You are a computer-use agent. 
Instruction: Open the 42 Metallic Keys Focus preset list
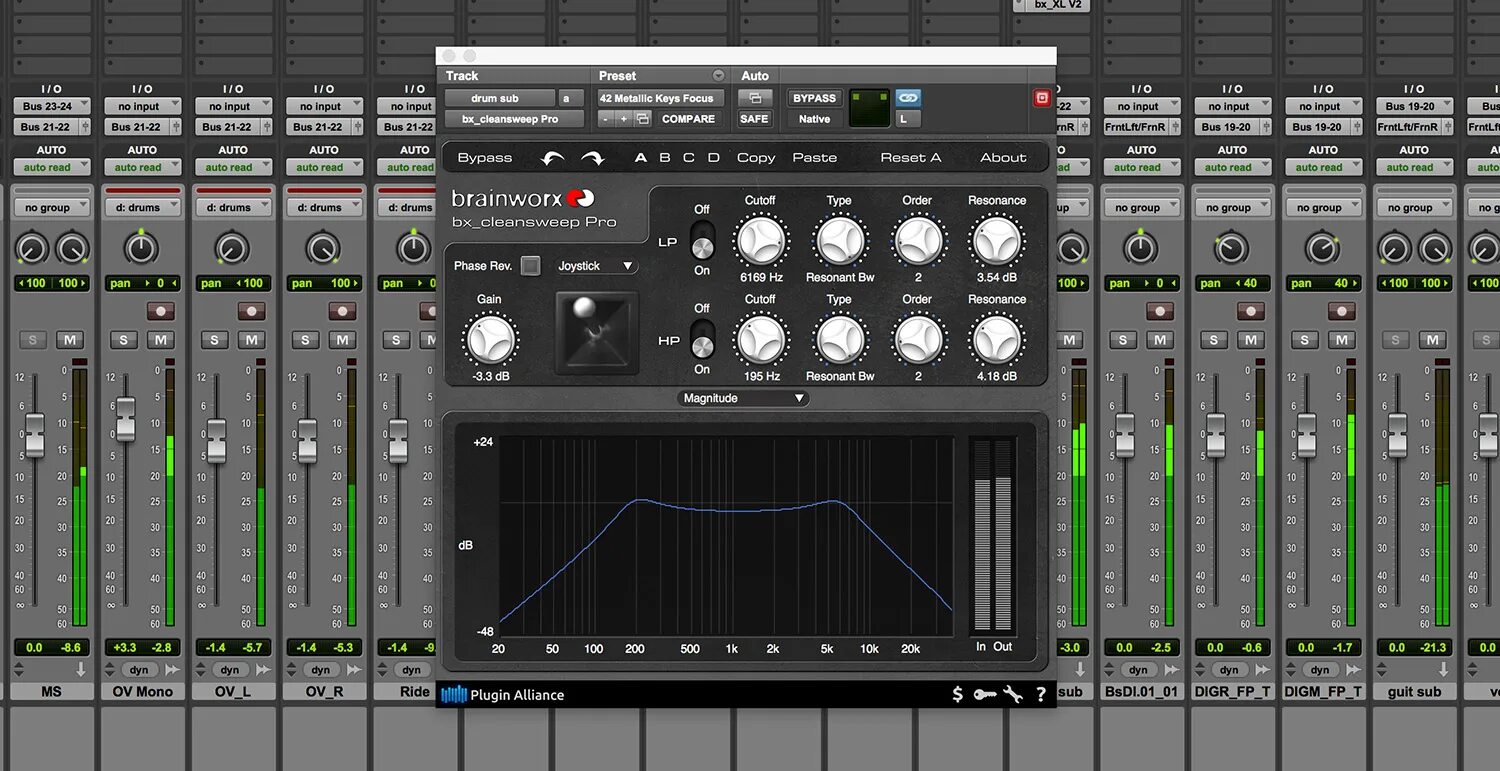661,98
